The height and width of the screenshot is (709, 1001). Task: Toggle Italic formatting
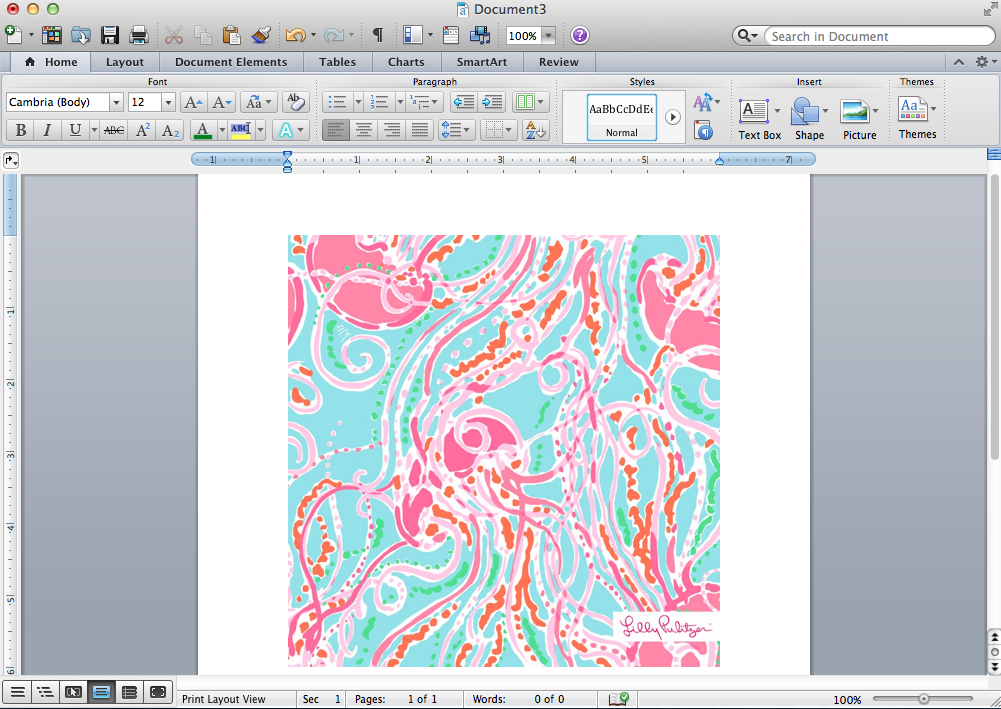pyautogui.click(x=47, y=130)
